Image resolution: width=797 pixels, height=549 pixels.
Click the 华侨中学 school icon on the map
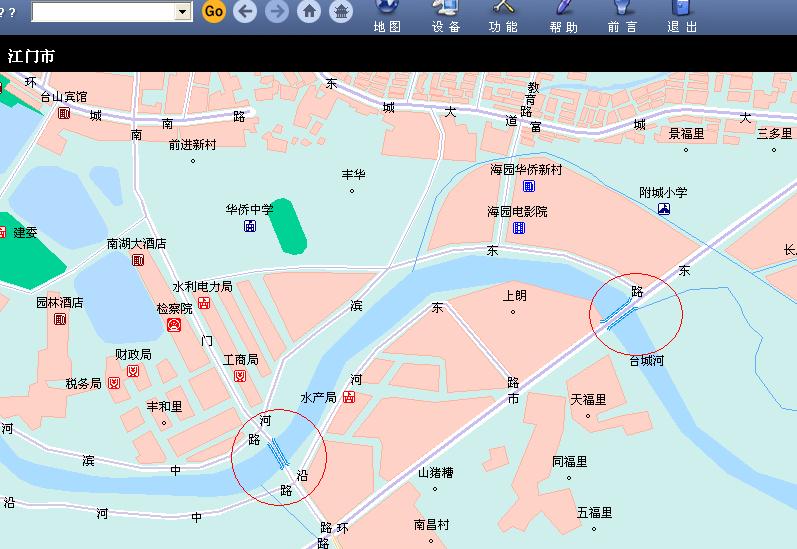(x=249, y=227)
